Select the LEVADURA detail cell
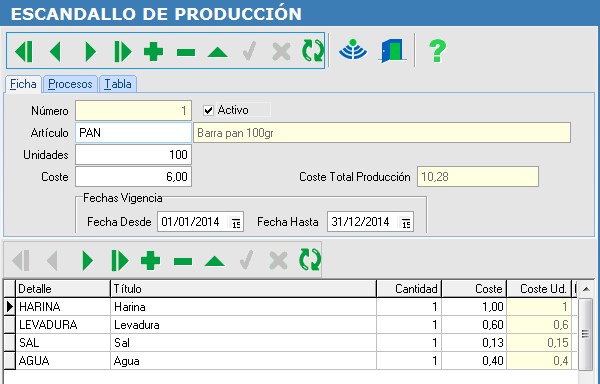Viewport: 600px width, 384px height. 63,325
